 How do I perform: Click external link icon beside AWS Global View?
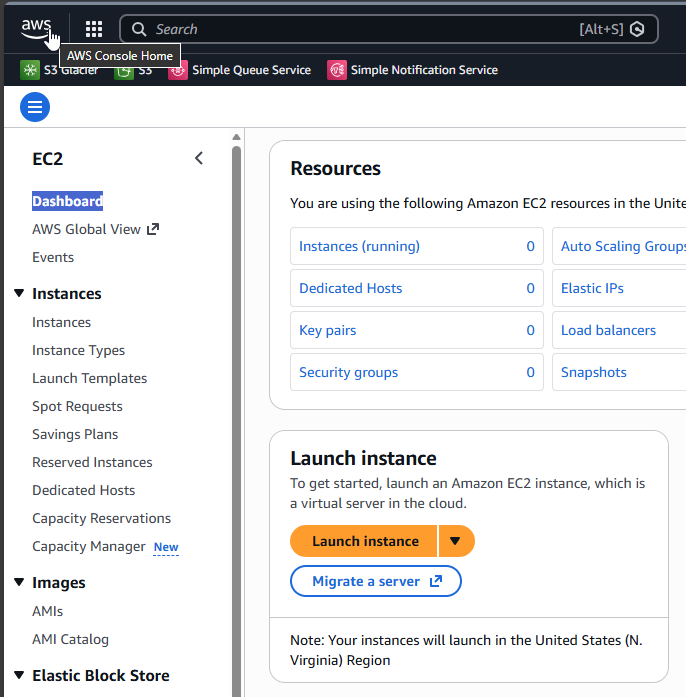(153, 229)
